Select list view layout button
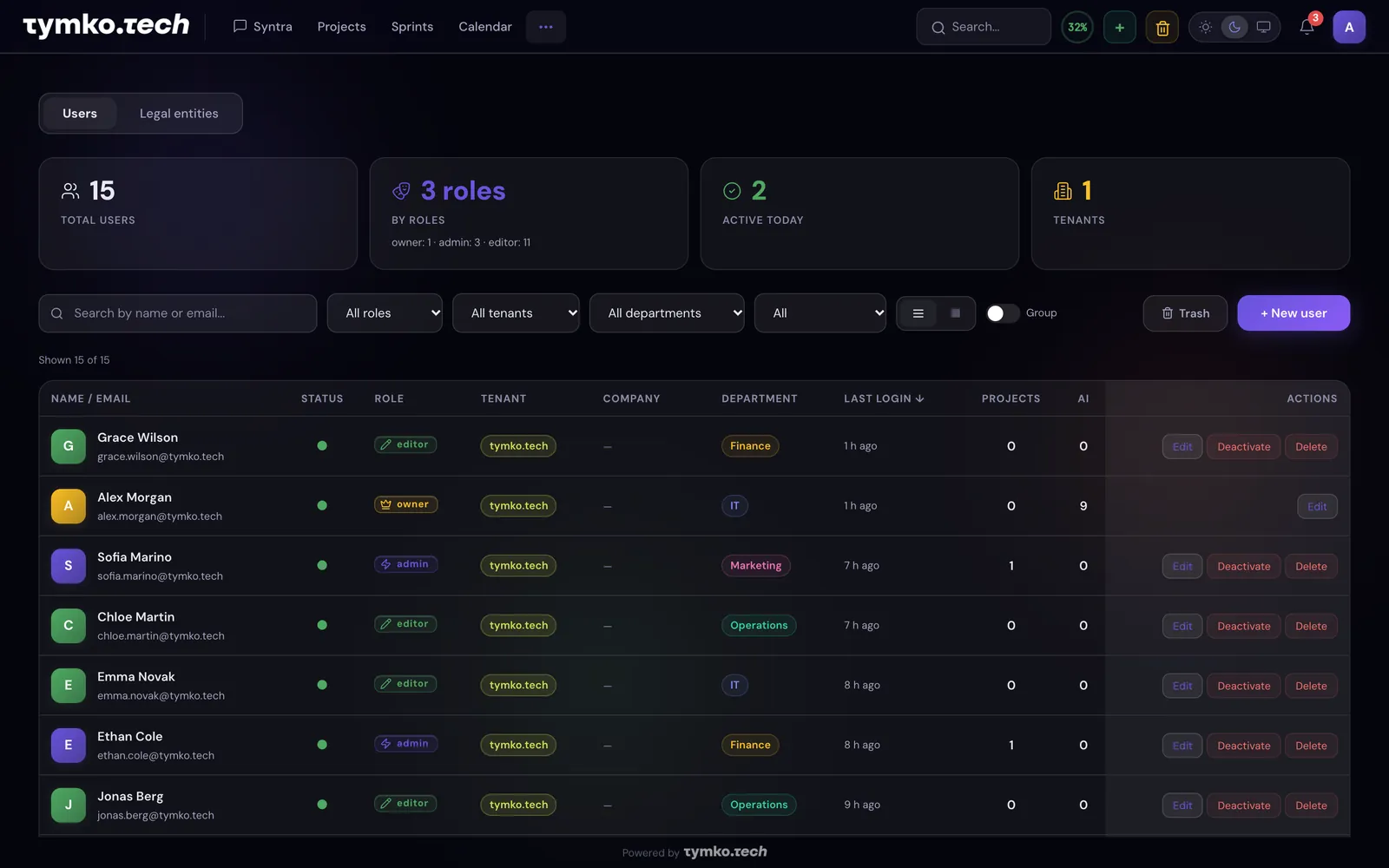The width and height of the screenshot is (1389, 868). pyautogui.click(x=918, y=313)
